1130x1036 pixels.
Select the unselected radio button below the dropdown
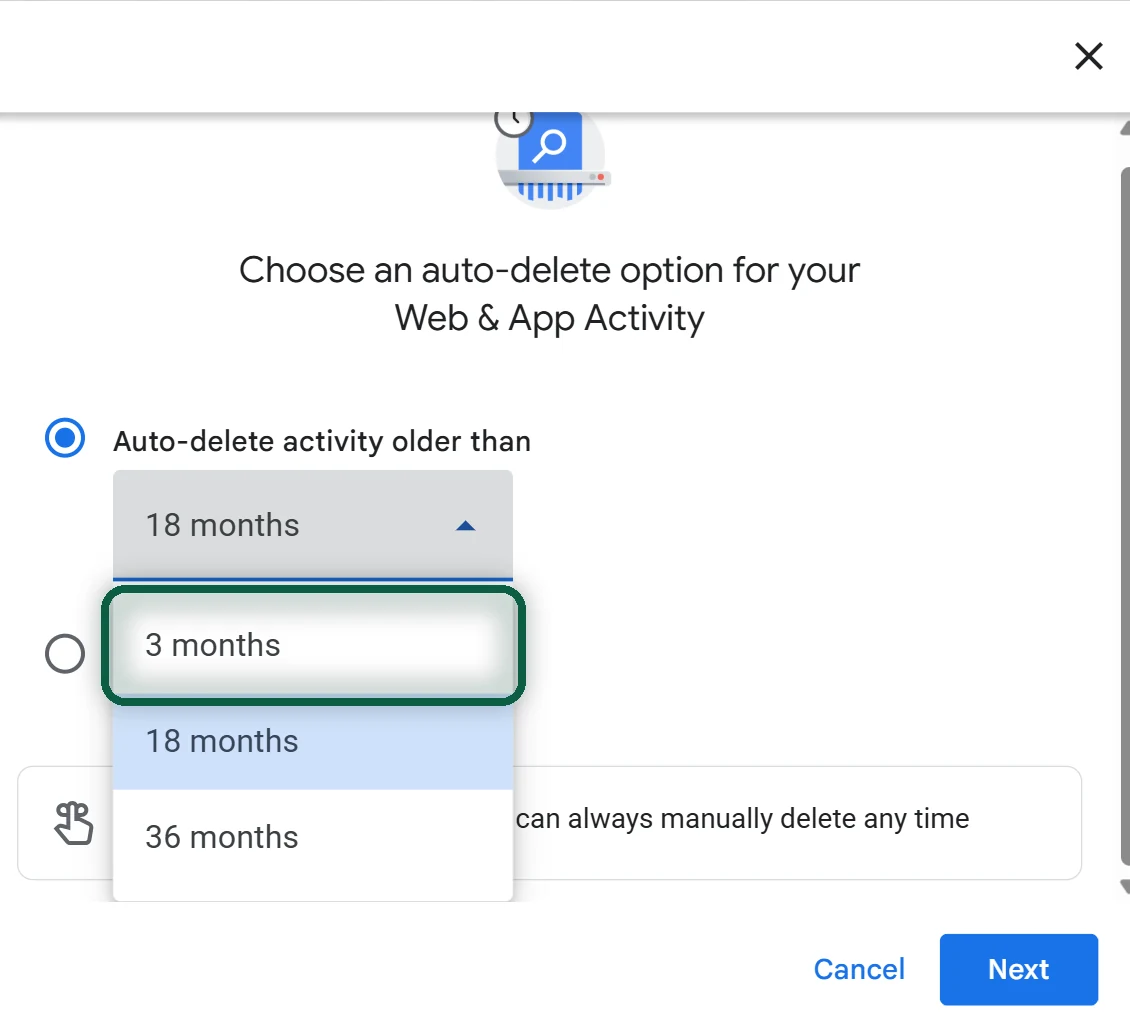click(x=65, y=653)
